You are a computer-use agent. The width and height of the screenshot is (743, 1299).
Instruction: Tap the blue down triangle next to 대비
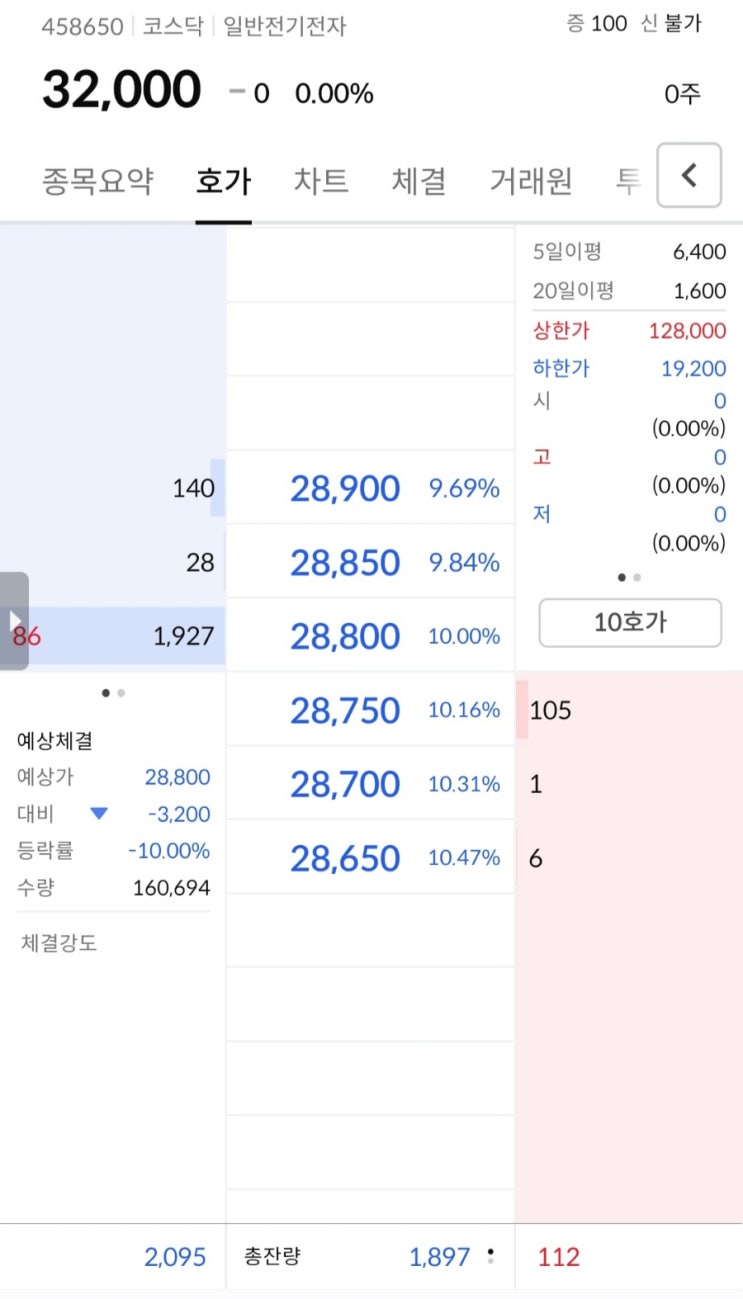tap(99, 814)
